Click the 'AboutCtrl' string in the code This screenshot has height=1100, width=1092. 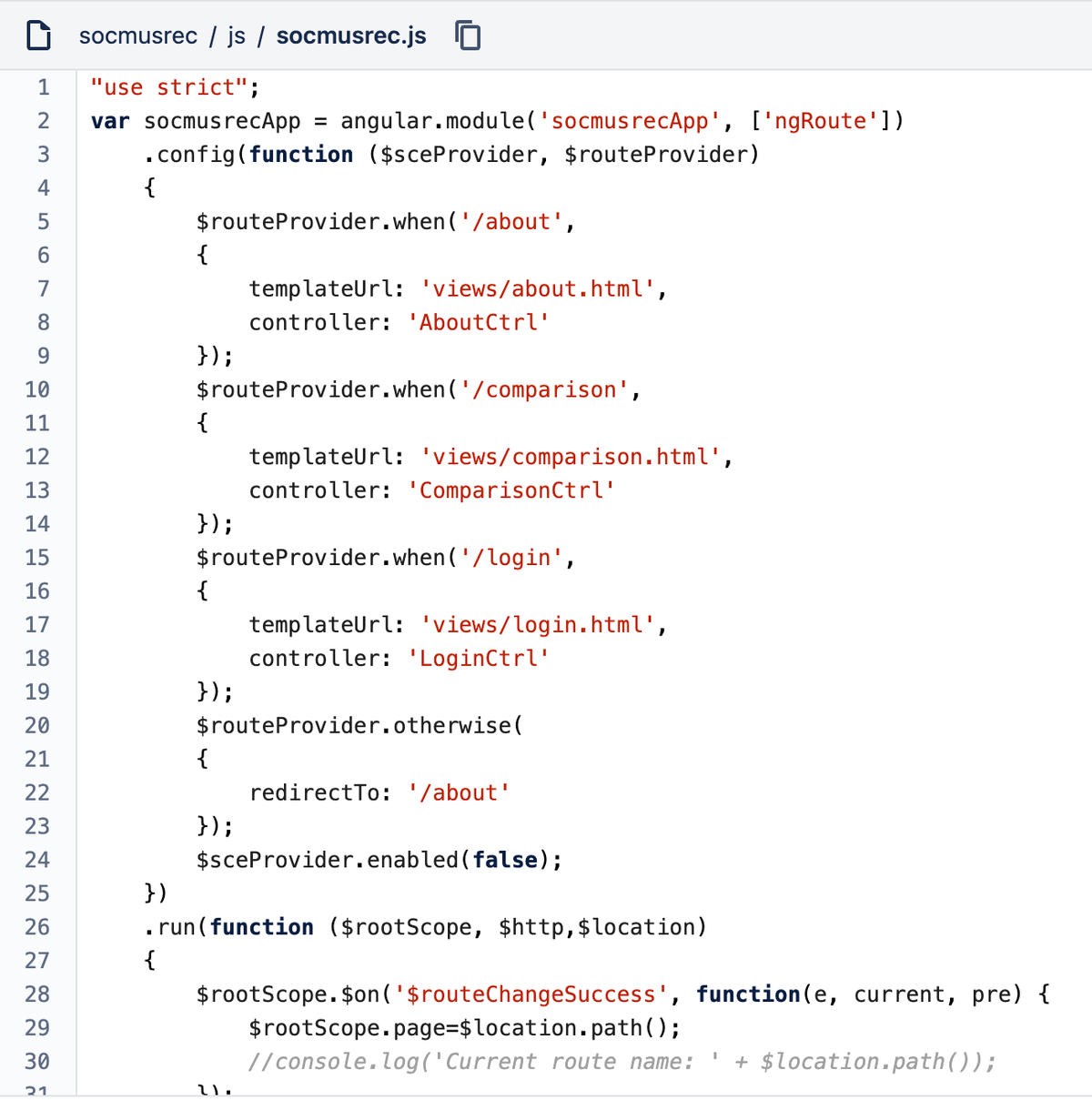(479, 322)
